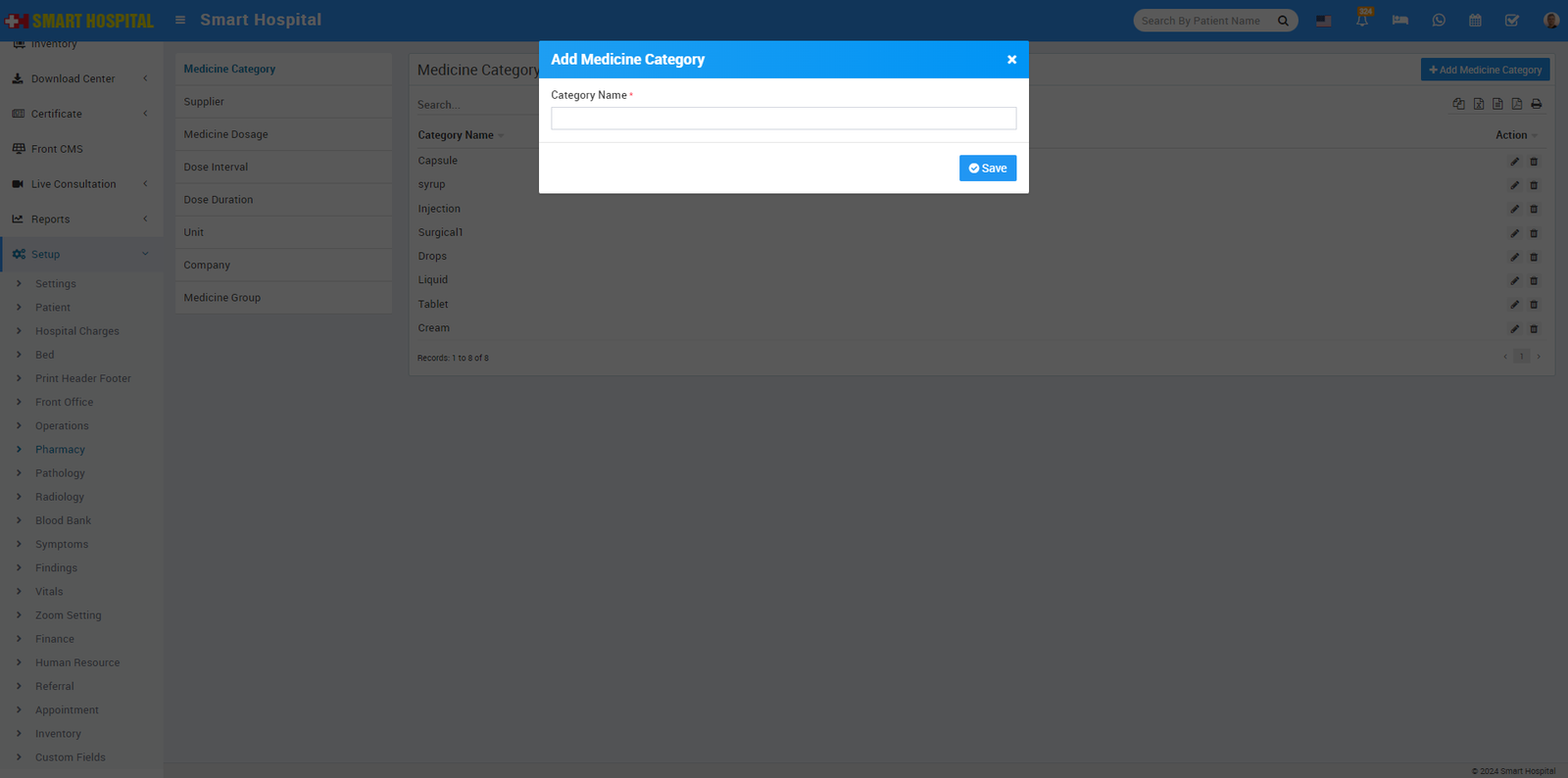
Task: Select the US flag language icon
Action: (x=1324, y=21)
